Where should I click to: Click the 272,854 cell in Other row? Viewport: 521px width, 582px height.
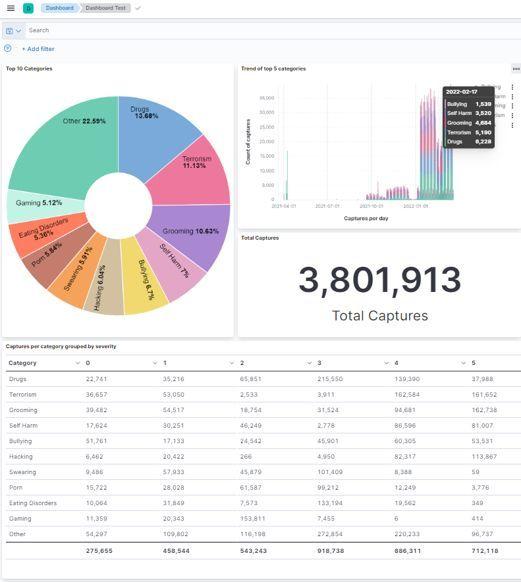pos(330,534)
